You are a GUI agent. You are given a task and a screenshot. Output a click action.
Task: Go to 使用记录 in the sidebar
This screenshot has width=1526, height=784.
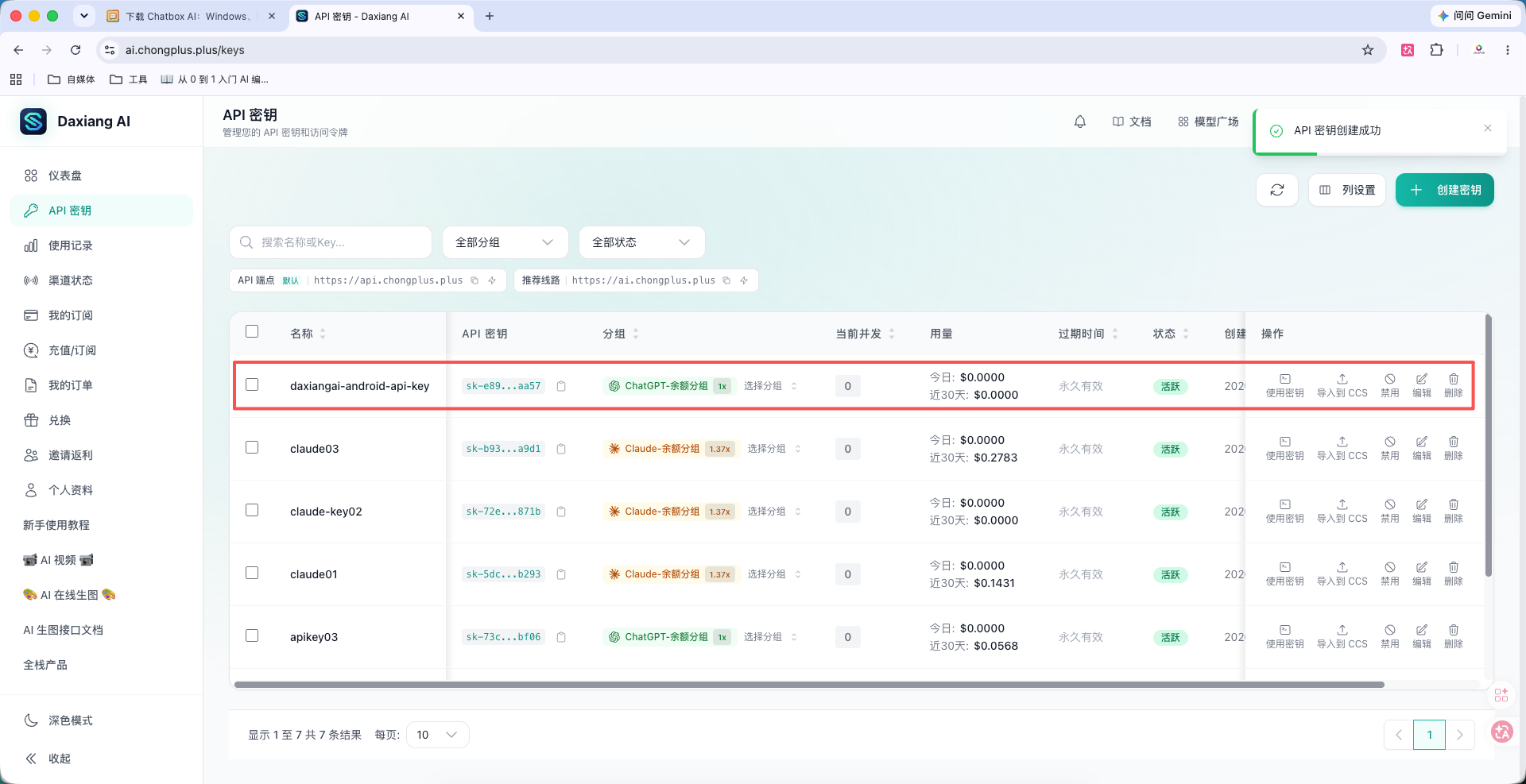(x=101, y=245)
